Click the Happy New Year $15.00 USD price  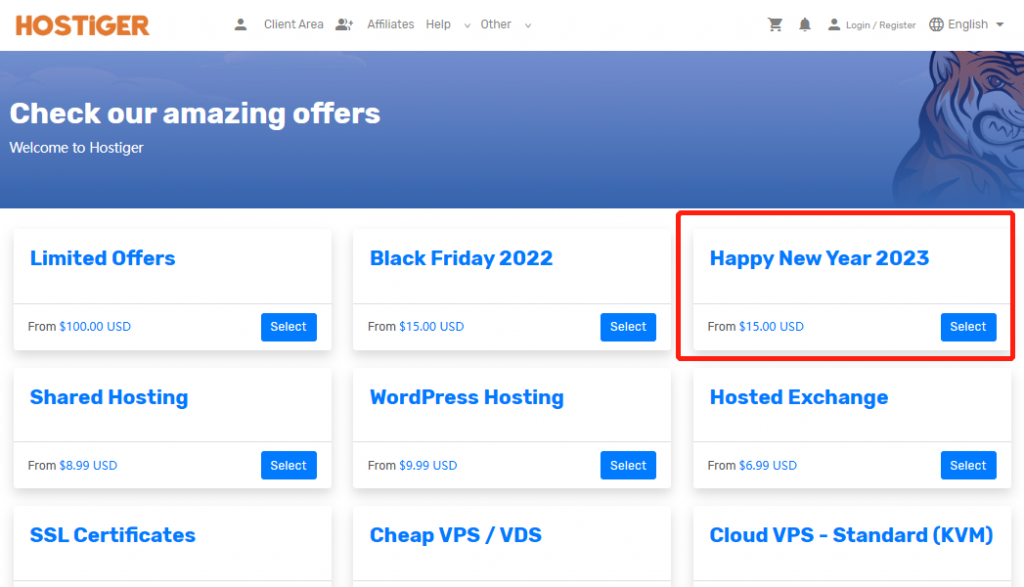pos(771,327)
